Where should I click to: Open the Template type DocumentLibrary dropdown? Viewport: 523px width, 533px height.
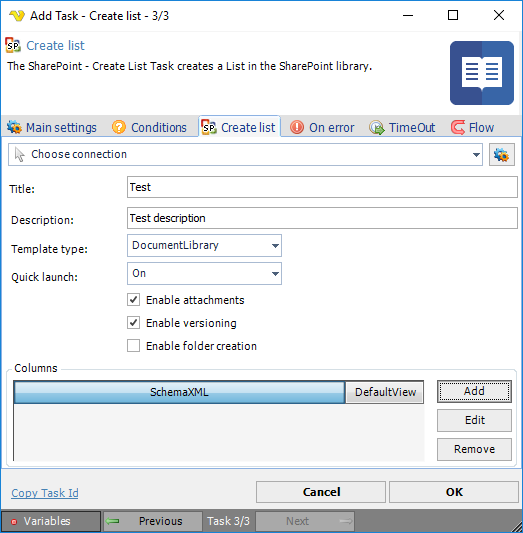pyautogui.click(x=204, y=245)
